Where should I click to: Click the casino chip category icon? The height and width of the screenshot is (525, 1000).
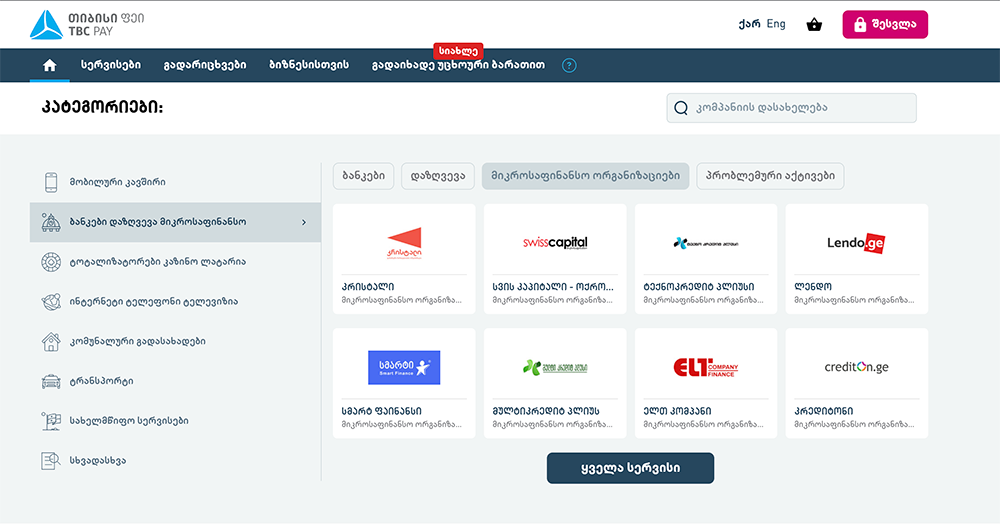click(x=51, y=262)
